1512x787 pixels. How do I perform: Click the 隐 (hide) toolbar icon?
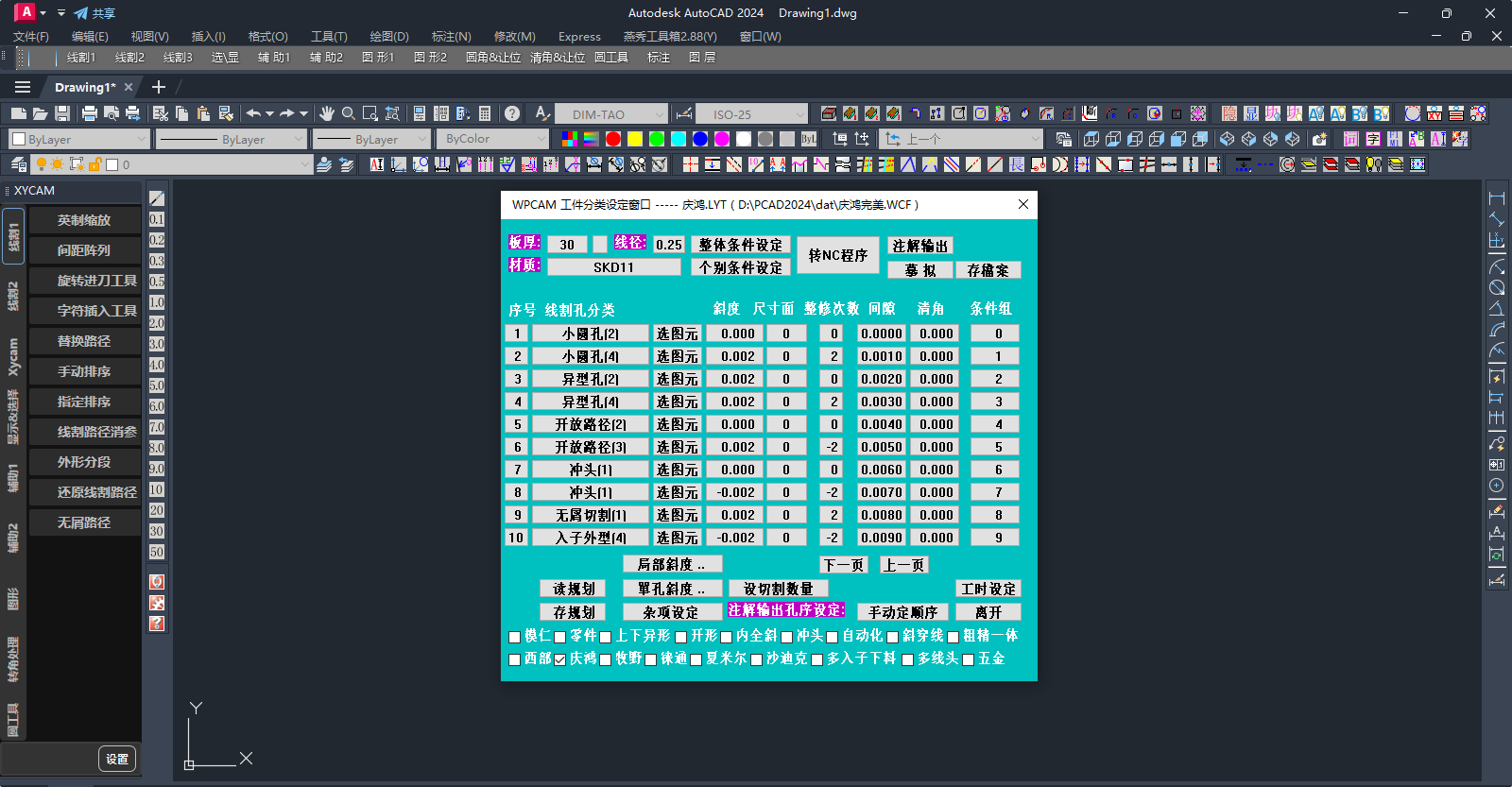(1229, 113)
